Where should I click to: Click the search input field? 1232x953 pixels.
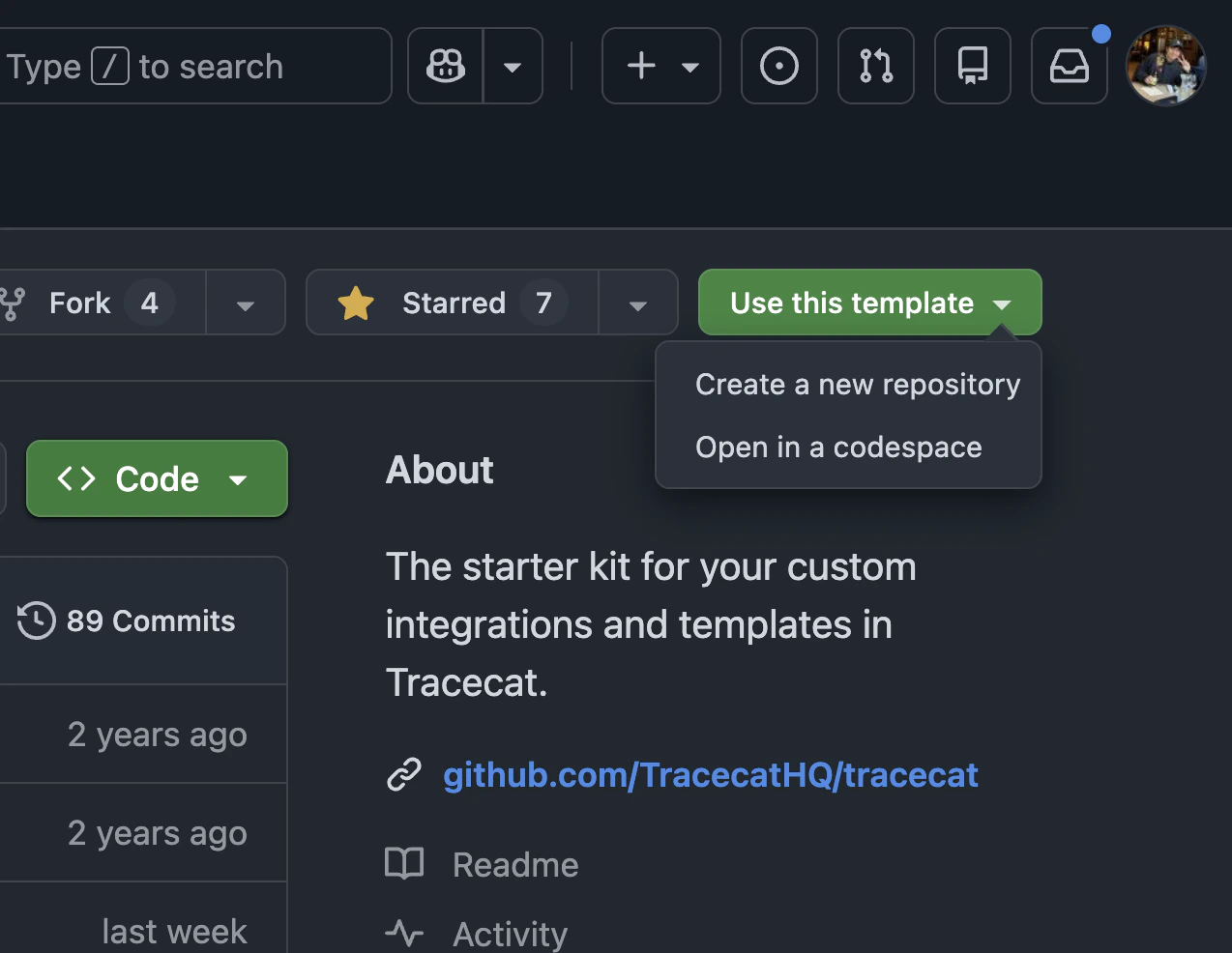pos(193,66)
